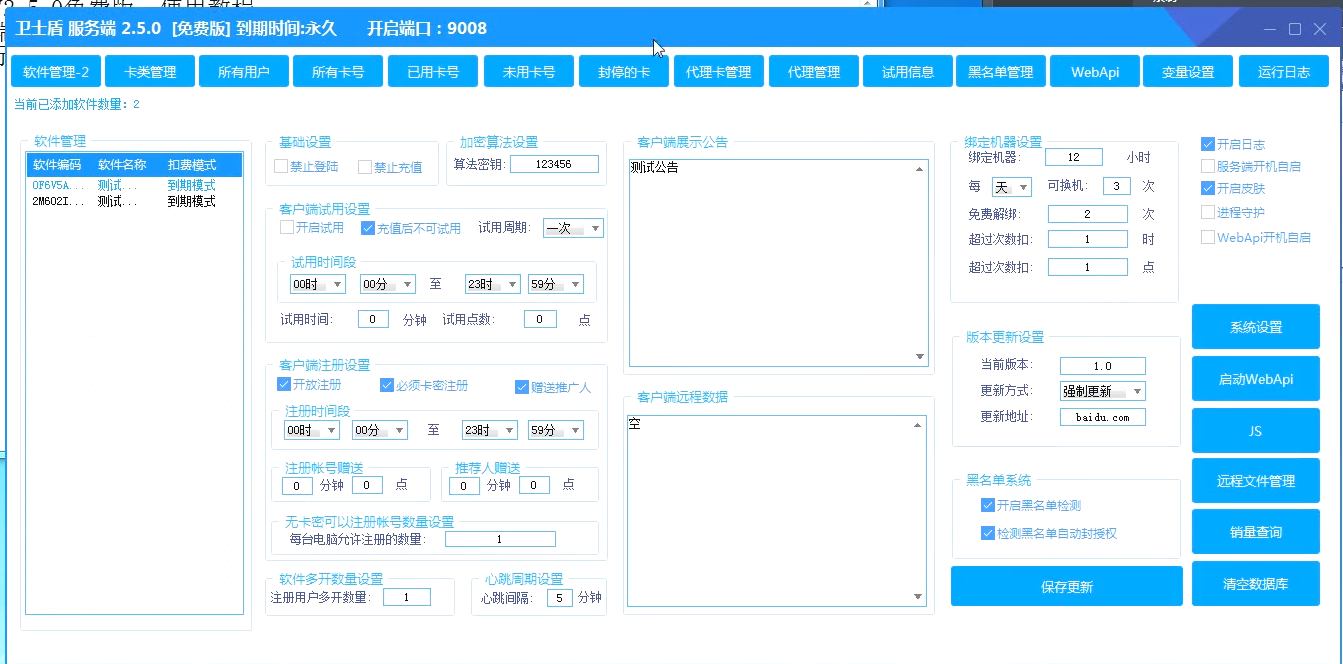Switch to the 黑名单管理 tab

1000,72
